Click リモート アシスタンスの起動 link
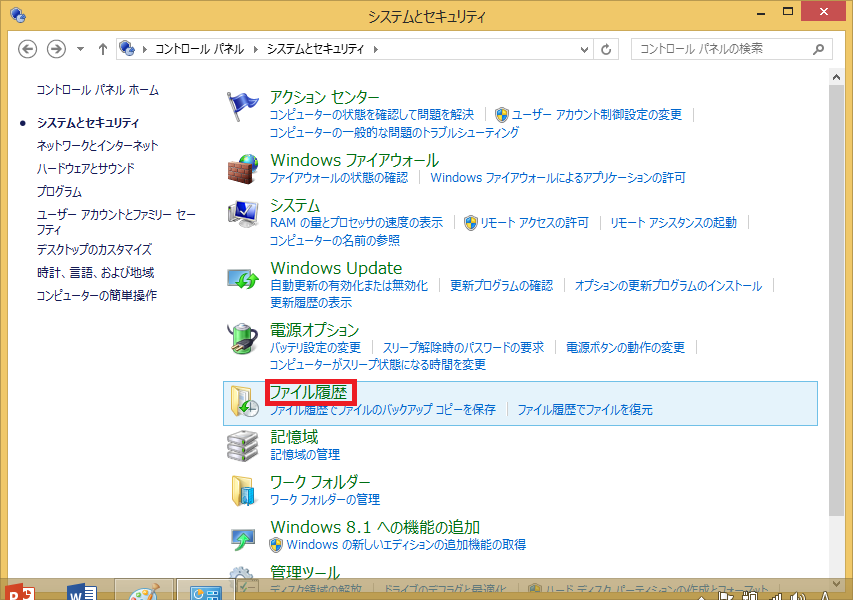 (673, 223)
